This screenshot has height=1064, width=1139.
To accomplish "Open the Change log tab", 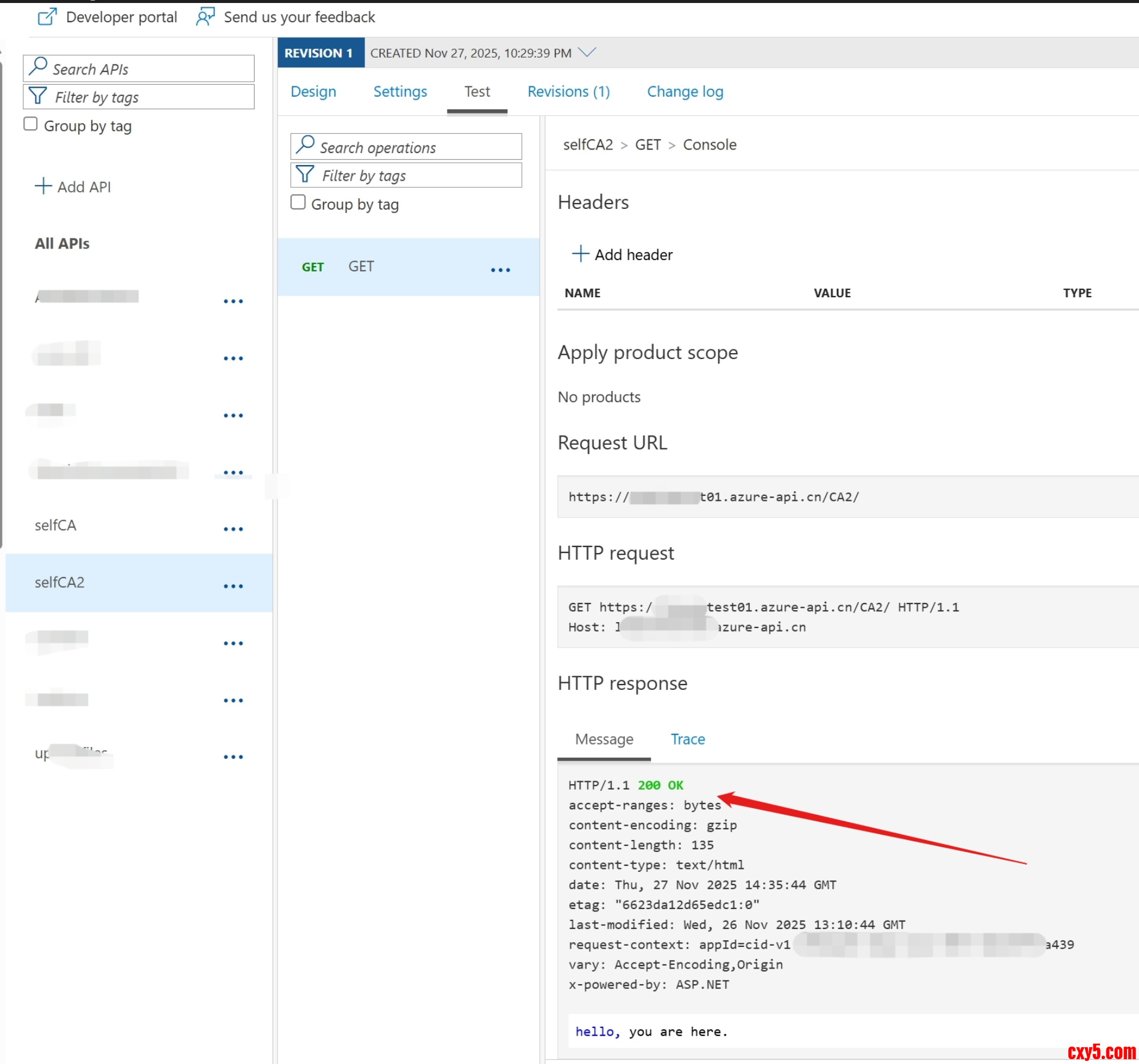I will tap(684, 92).
